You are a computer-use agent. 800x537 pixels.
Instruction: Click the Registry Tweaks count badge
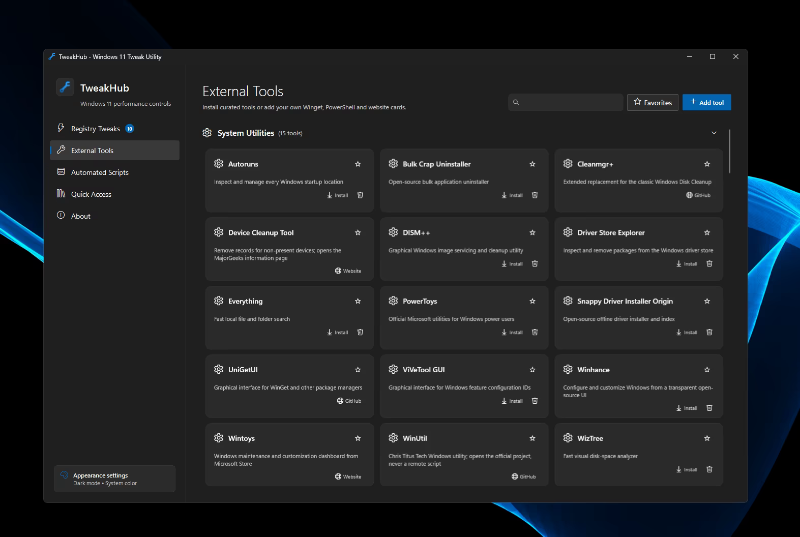coord(130,129)
